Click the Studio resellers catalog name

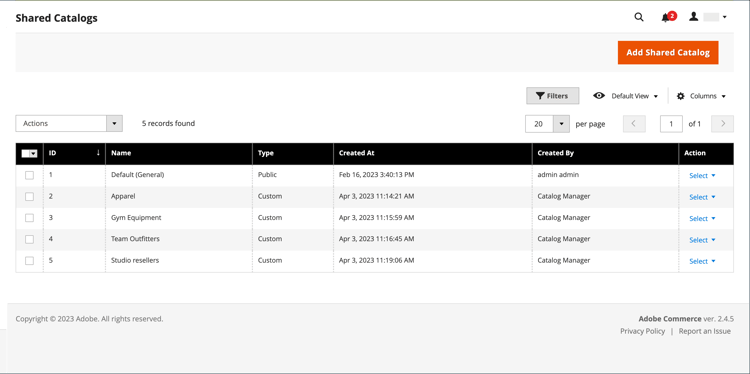[x=135, y=261]
